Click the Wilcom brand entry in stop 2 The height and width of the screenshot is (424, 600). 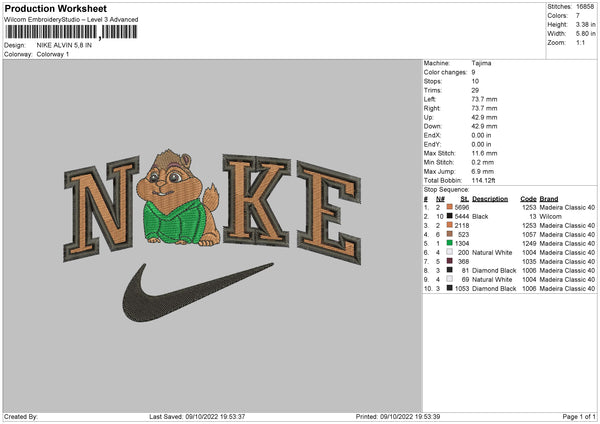click(x=550, y=217)
